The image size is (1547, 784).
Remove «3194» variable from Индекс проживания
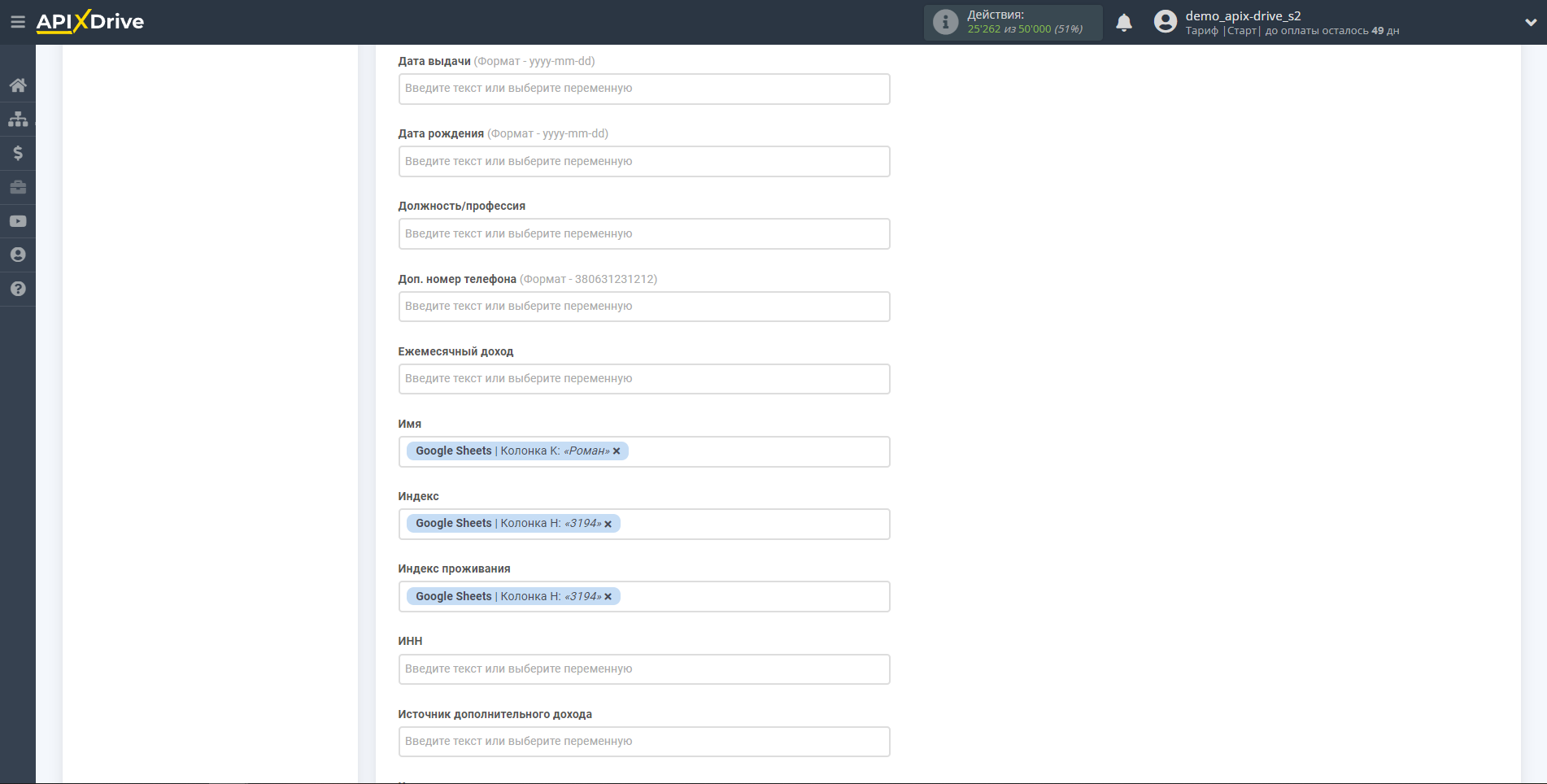[x=608, y=596]
